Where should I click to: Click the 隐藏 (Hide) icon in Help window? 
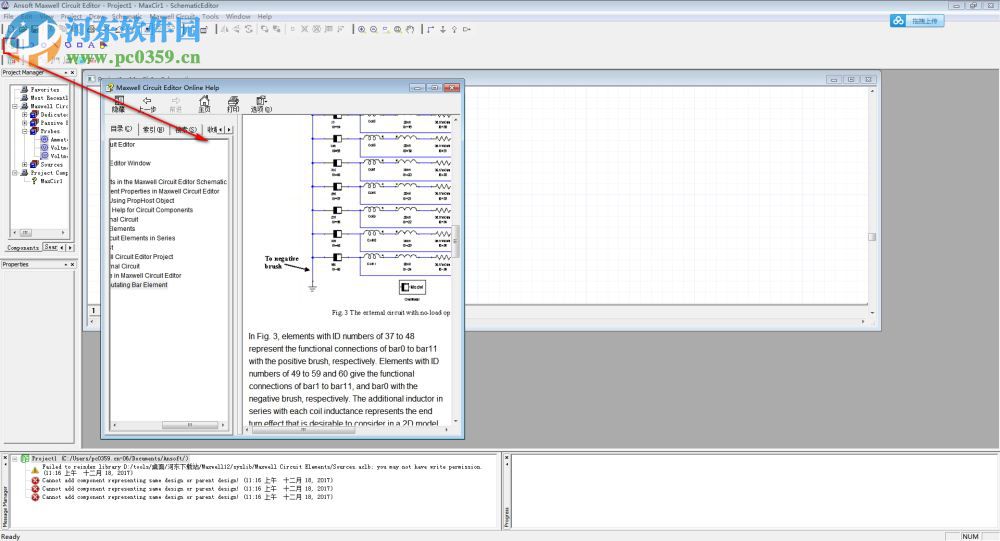(x=119, y=104)
